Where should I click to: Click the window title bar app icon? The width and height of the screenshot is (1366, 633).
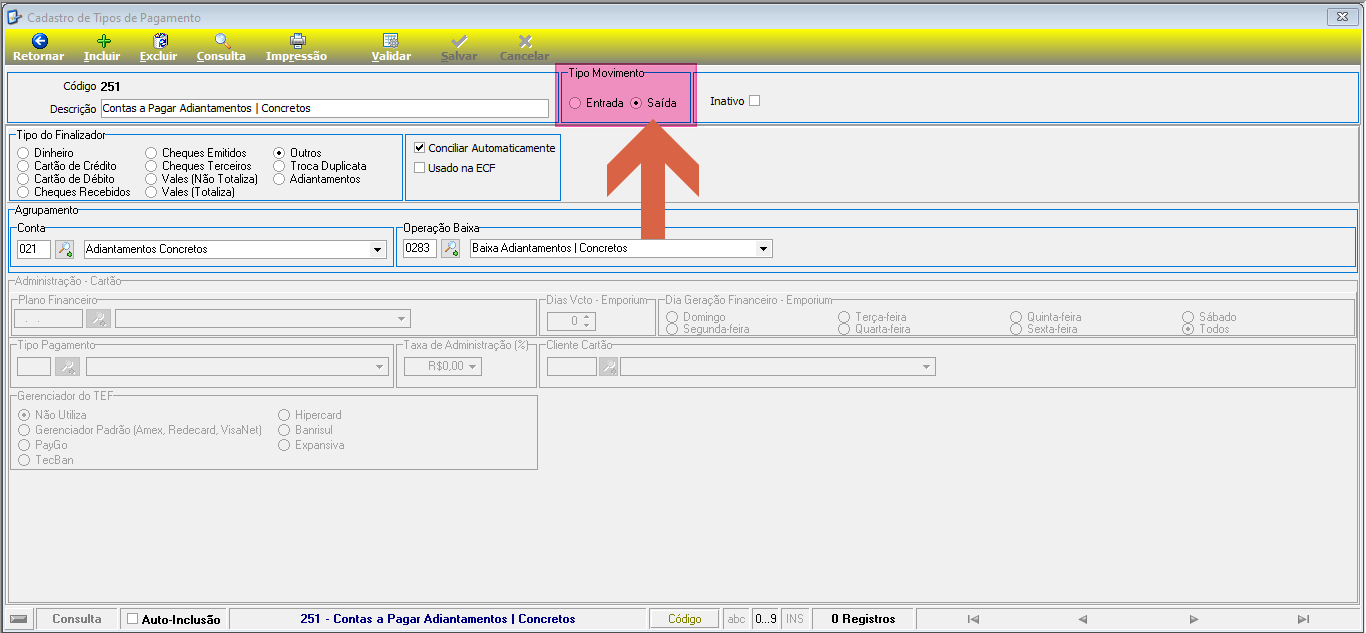coord(15,17)
